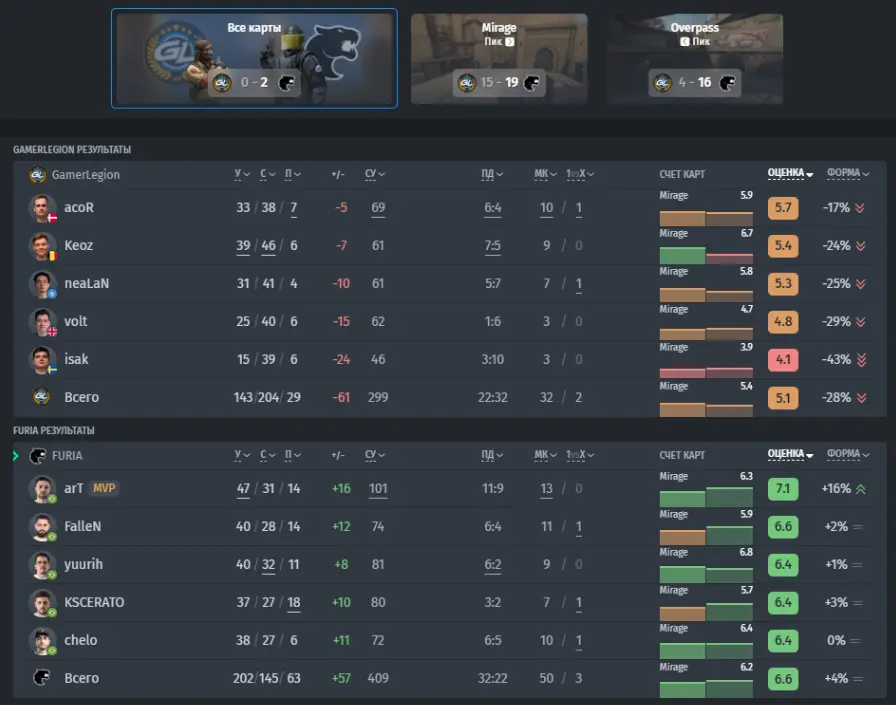The width and height of the screenshot is (896, 705).
Task: Sort FURIA table by 1vsX column
Action: point(580,455)
